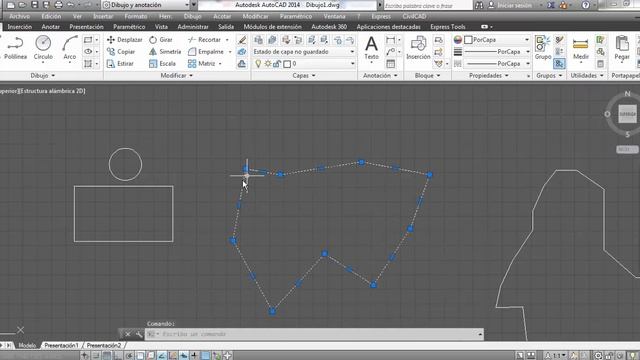Click the linear dimension icon in Anotación panel
This screenshot has width=640, height=360.
[x=391, y=40]
